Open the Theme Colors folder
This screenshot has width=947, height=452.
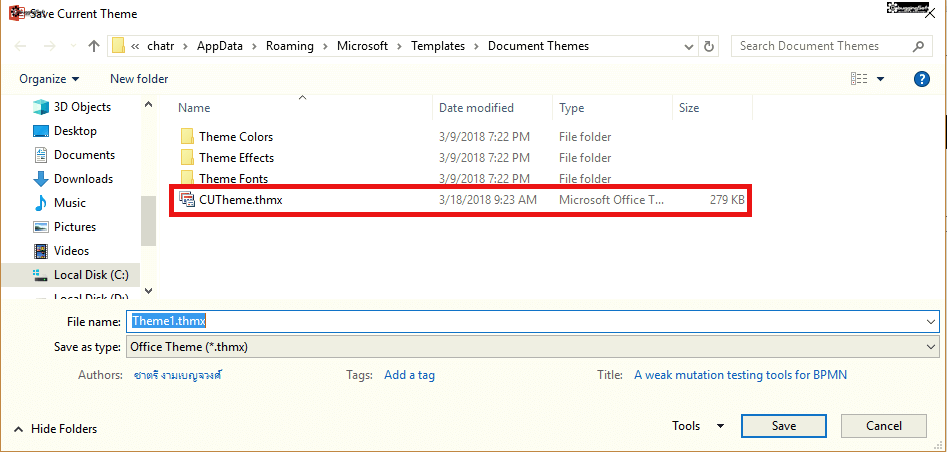click(235, 137)
